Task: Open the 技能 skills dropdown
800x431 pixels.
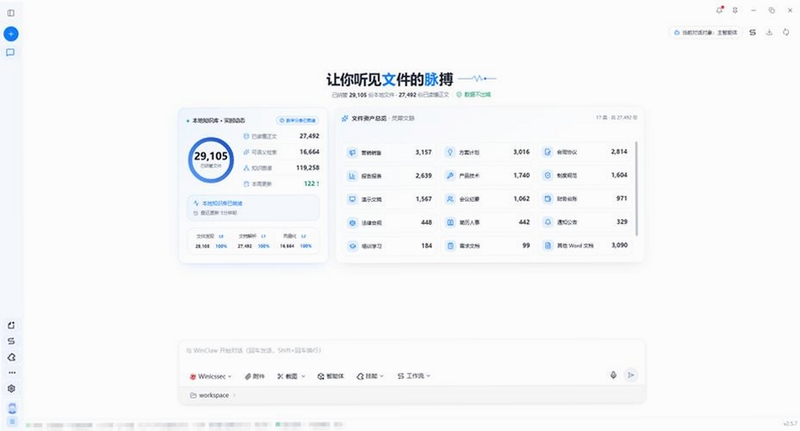Action: (370, 376)
